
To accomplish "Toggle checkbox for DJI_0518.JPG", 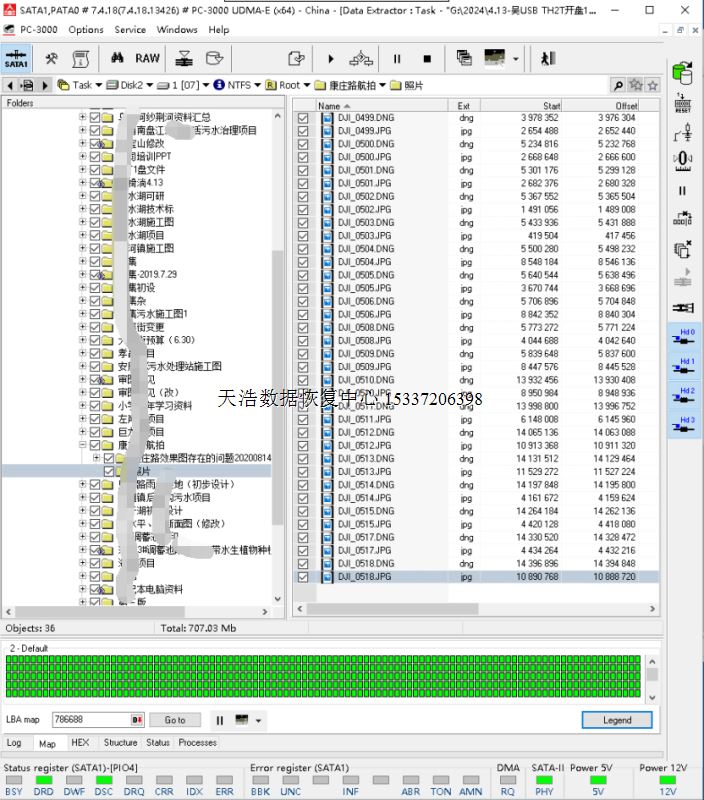I will click(x=304, y=577).
